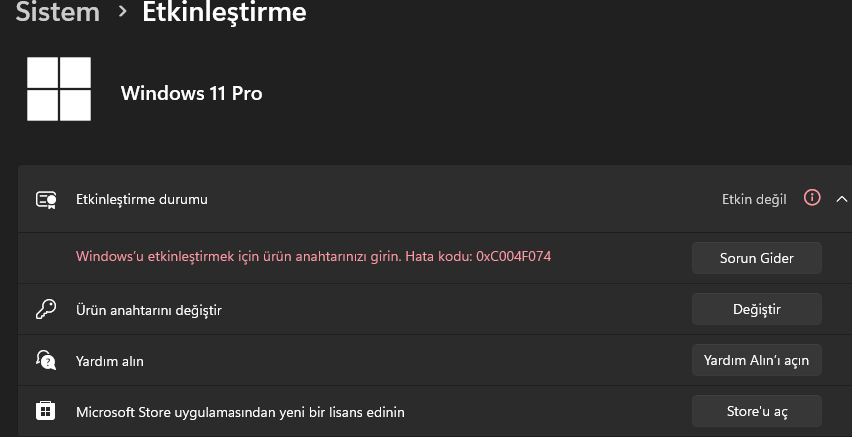
Task: Click the Microsoft Store icon
Action: click(x=45, y=411)
